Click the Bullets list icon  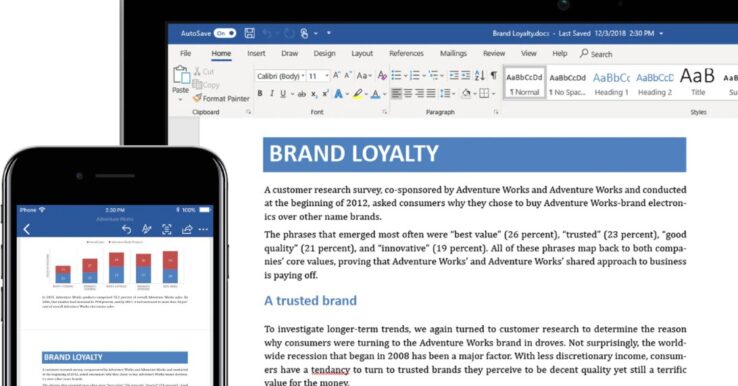[x=396, y=75]
